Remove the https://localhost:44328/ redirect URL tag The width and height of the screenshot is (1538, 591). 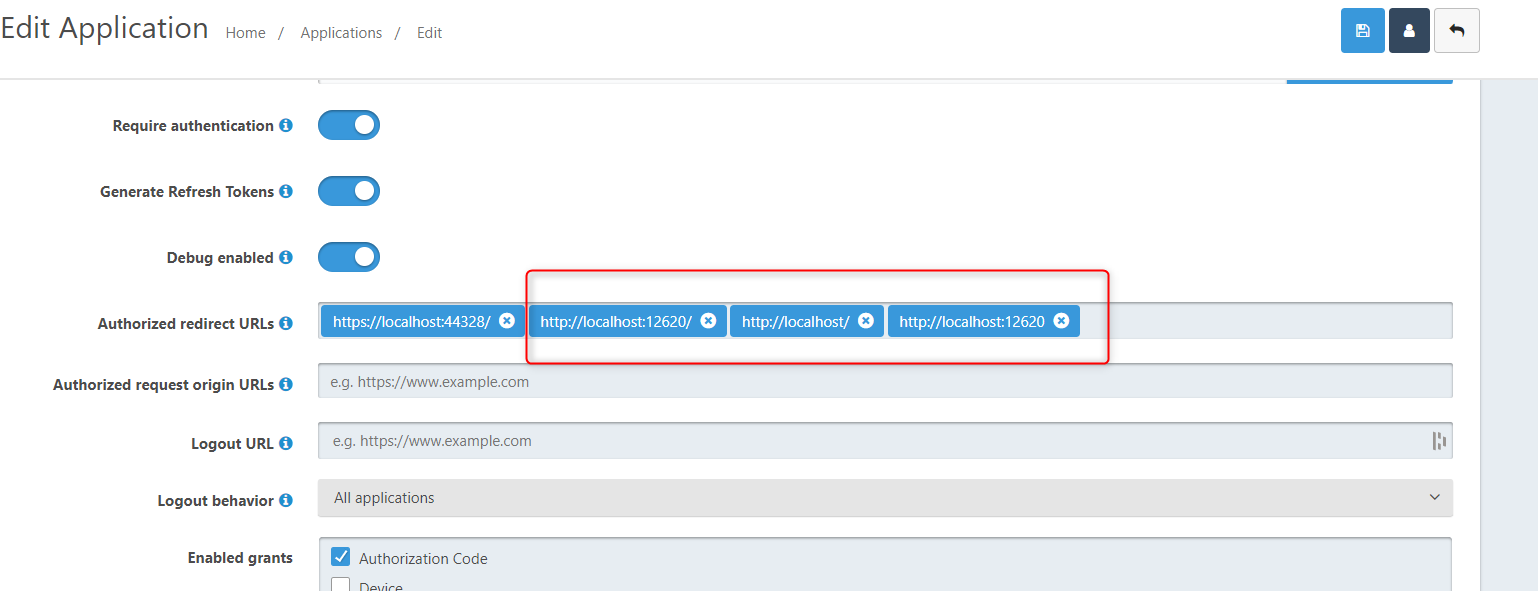point(507,321)
